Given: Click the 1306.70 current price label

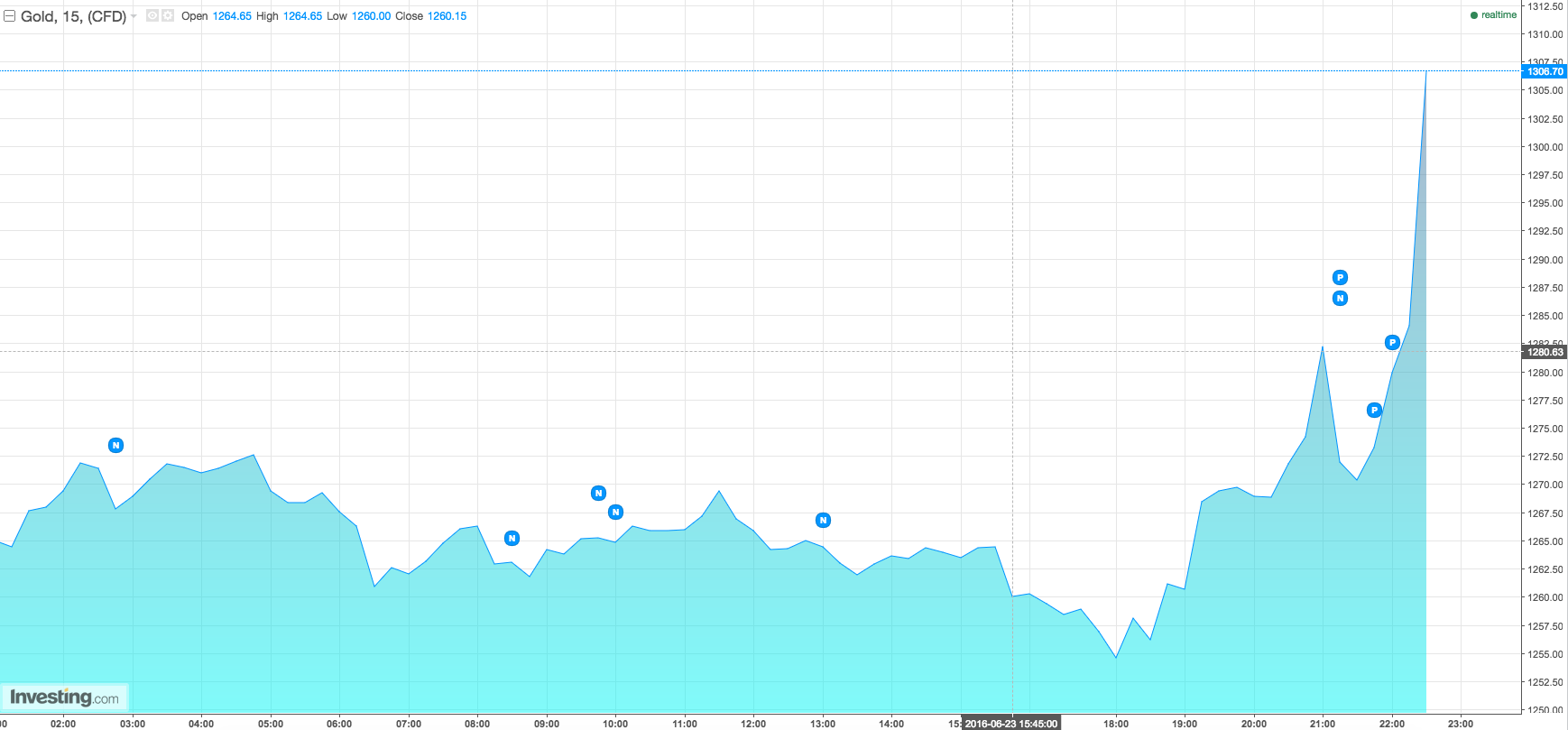Looking at the screenshot, I should pyautogui.click(x=1545, y=71).
